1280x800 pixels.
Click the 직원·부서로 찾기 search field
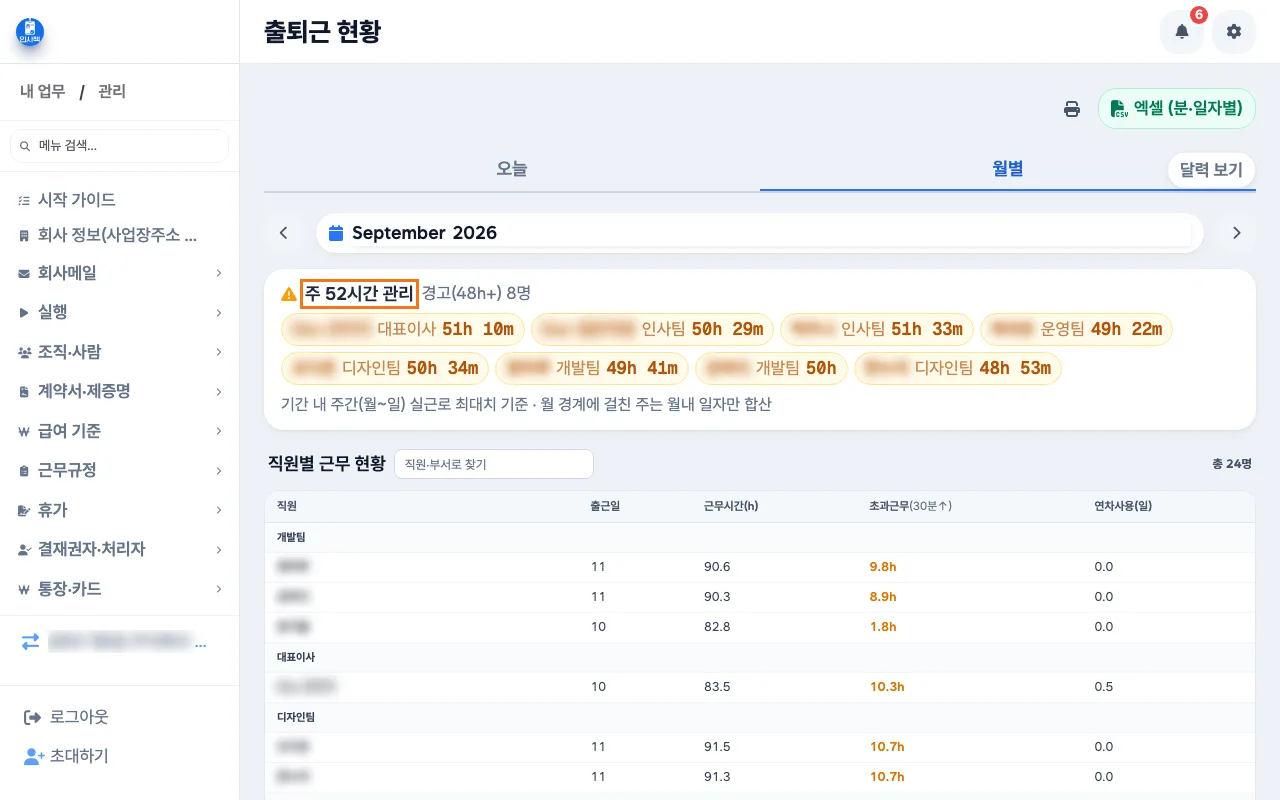(x=494, y=464)
